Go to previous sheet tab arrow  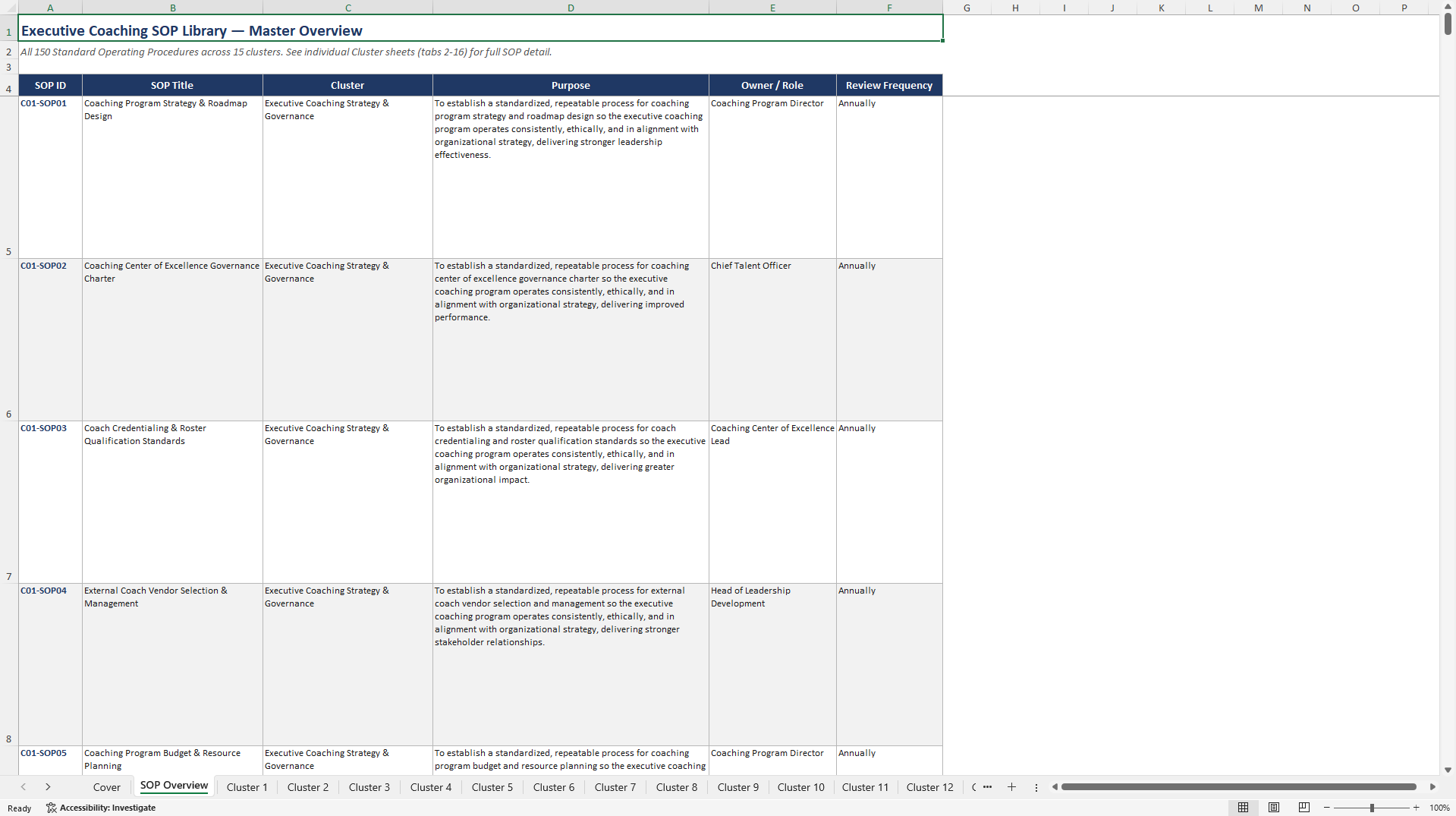click(24, 787)
